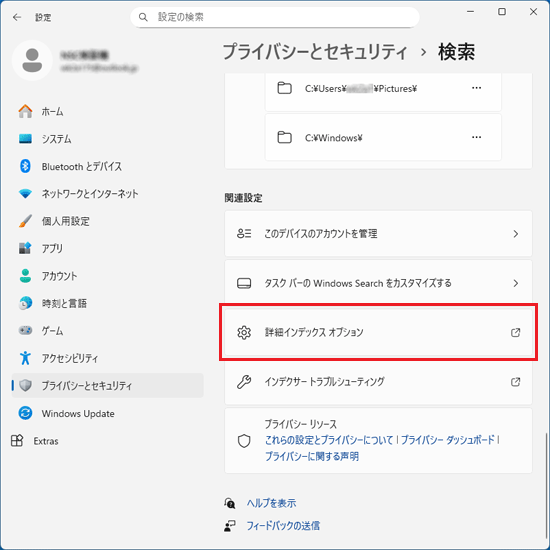The height and width of the screenshot is (550, 550).
Task: Expand chevron of アカウントを管理 row
Action: click(516, 234)
